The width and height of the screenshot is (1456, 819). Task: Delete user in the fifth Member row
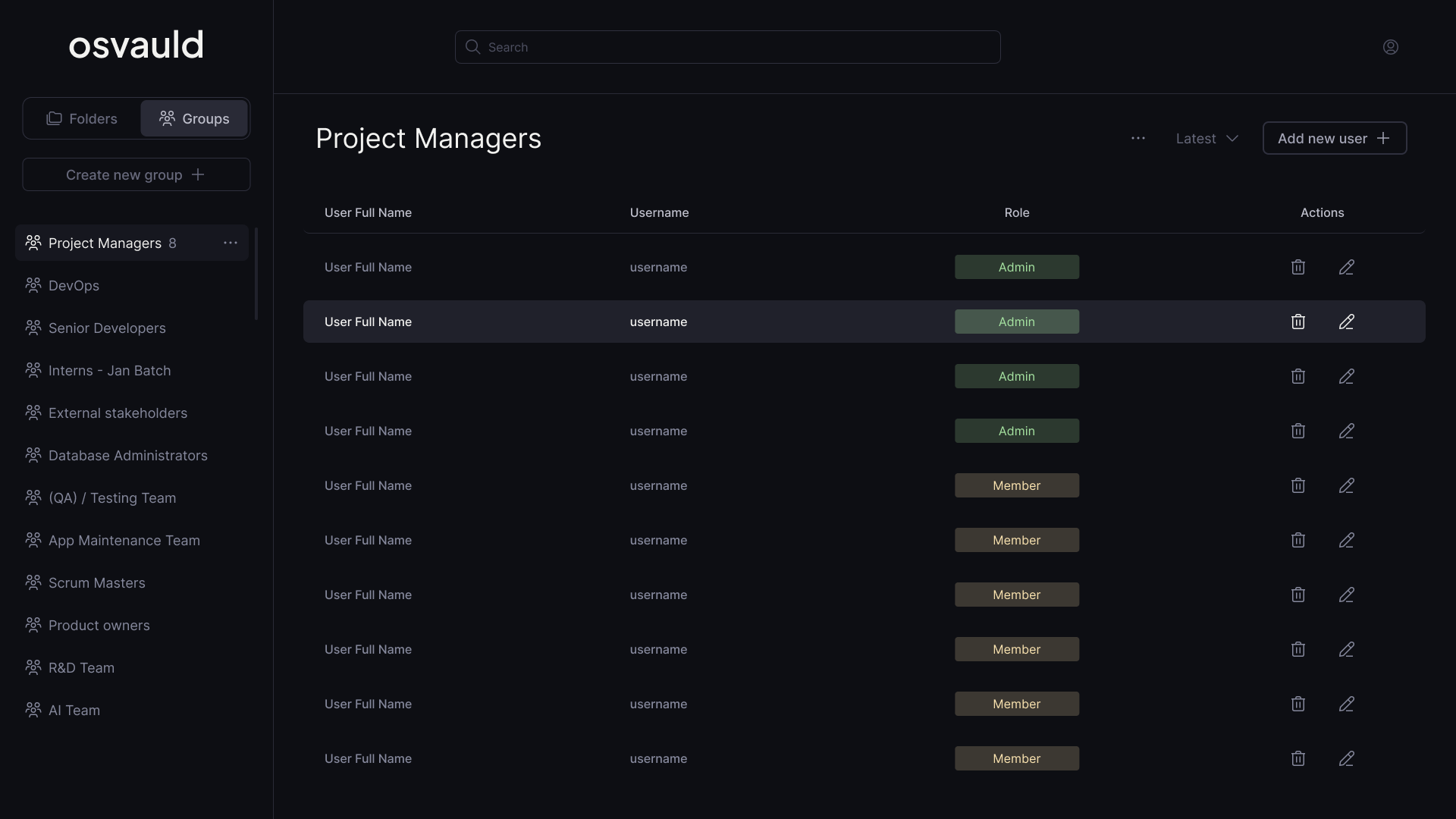pyautogui.click(x=1298, y=704)
